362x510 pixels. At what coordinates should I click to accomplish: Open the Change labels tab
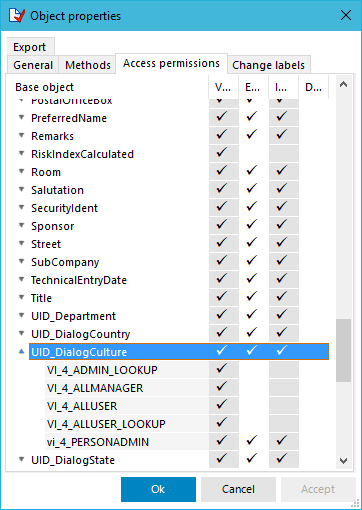coord(269,65)
